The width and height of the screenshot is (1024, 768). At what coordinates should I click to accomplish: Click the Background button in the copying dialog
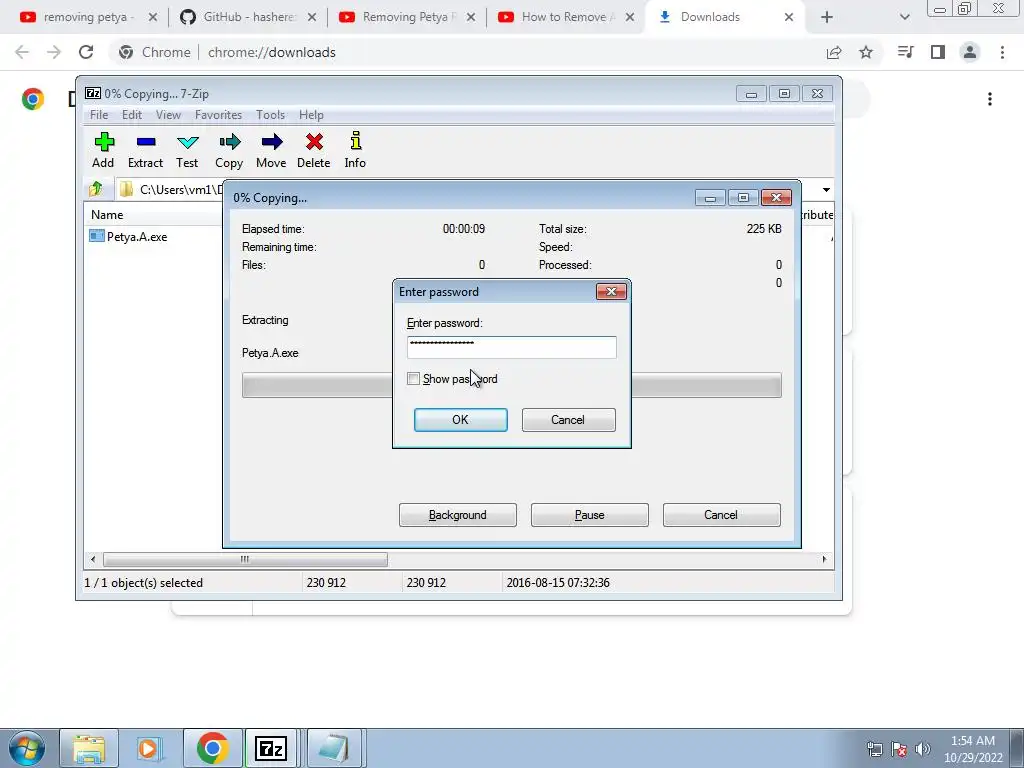[x=457, y=515]
